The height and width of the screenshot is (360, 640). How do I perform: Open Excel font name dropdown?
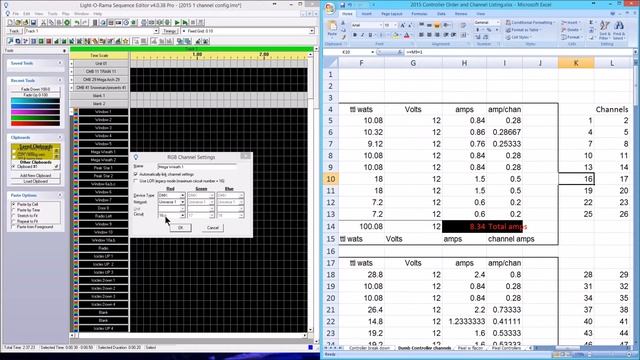point(381,25)
